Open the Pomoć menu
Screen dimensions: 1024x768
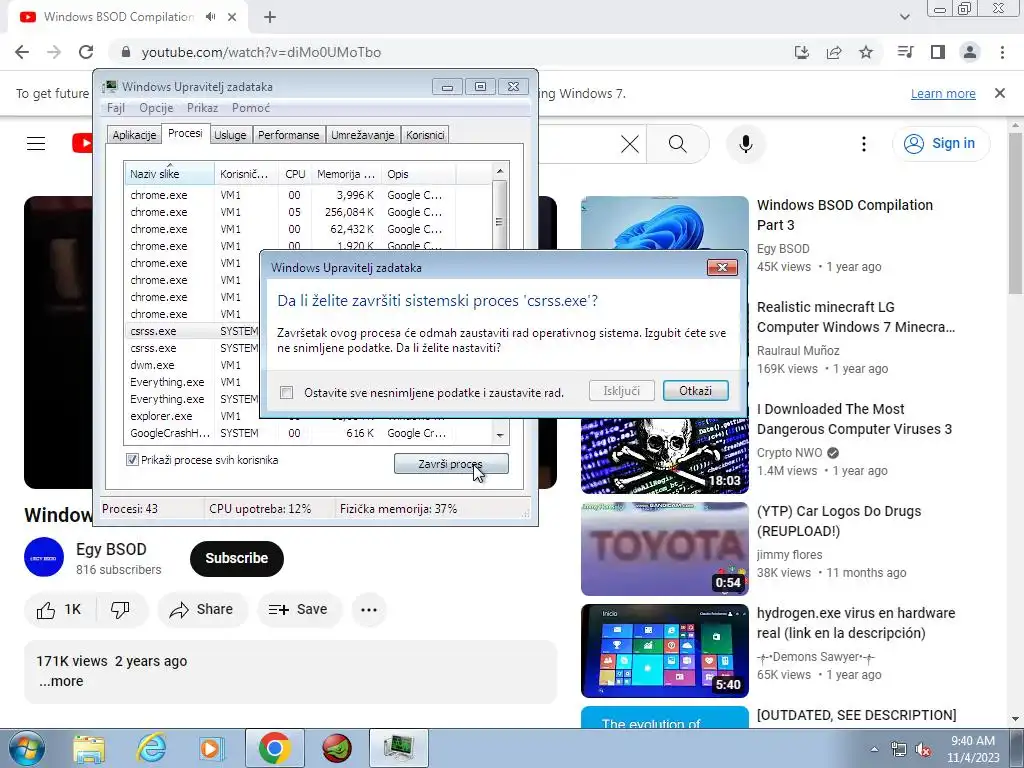250,108
